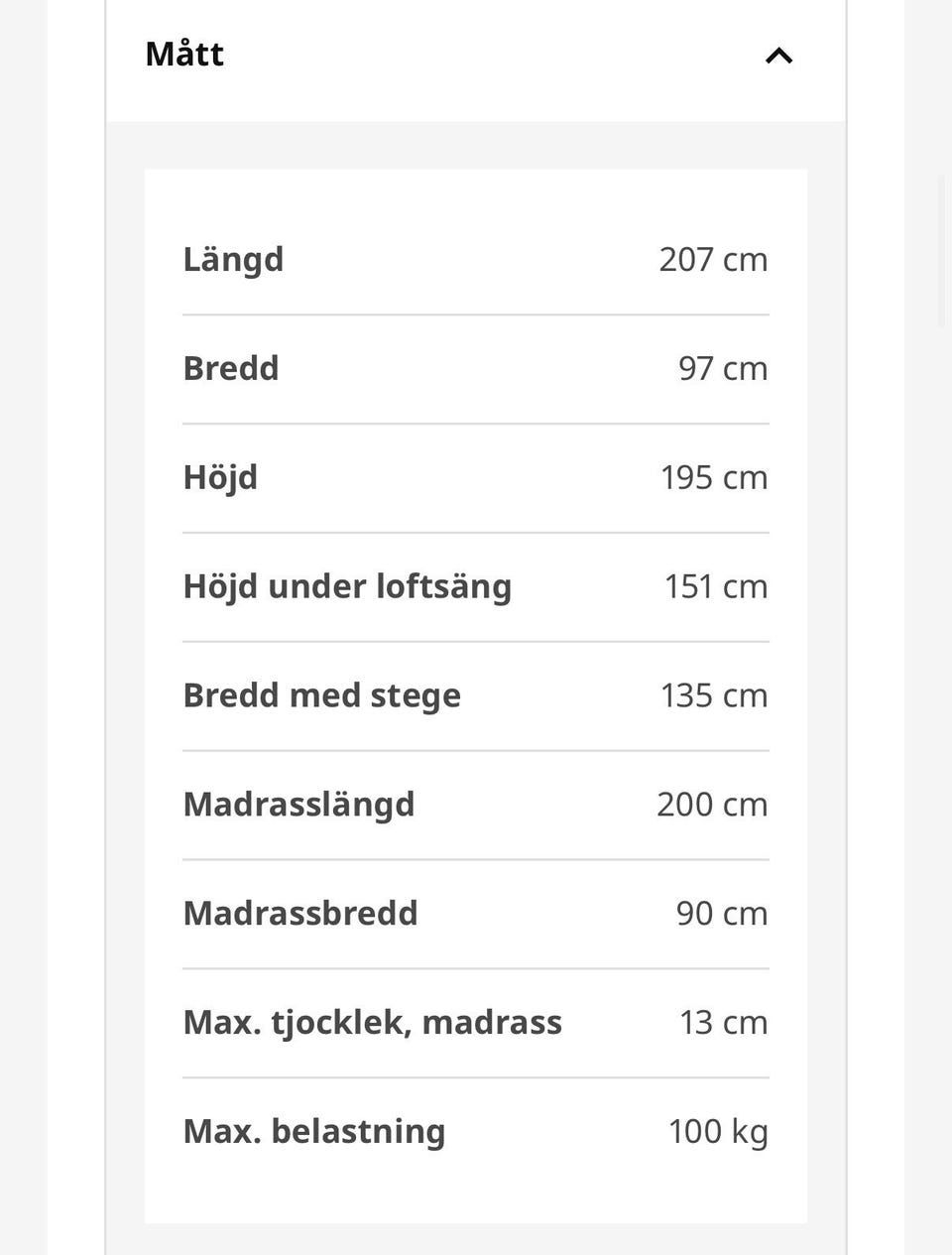Select the 90 cm mattress width value

722,914
